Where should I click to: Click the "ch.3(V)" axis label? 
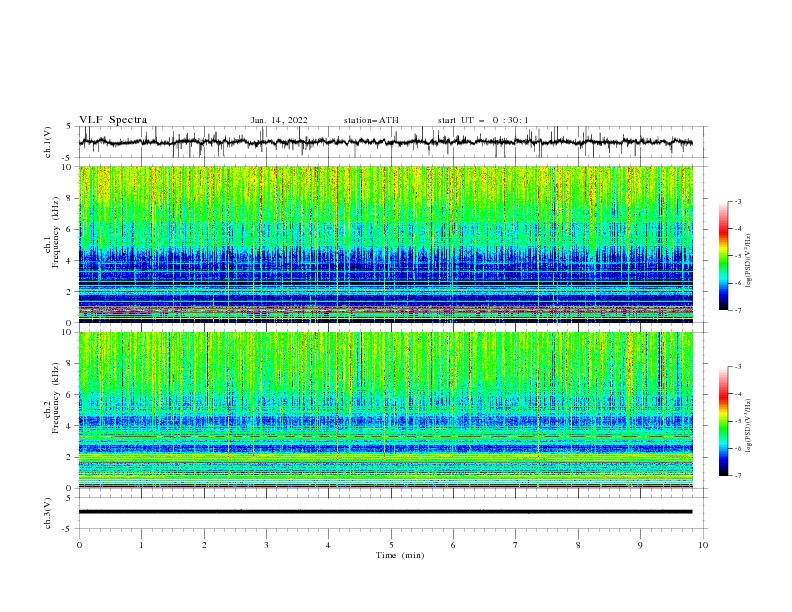point(48,513)
